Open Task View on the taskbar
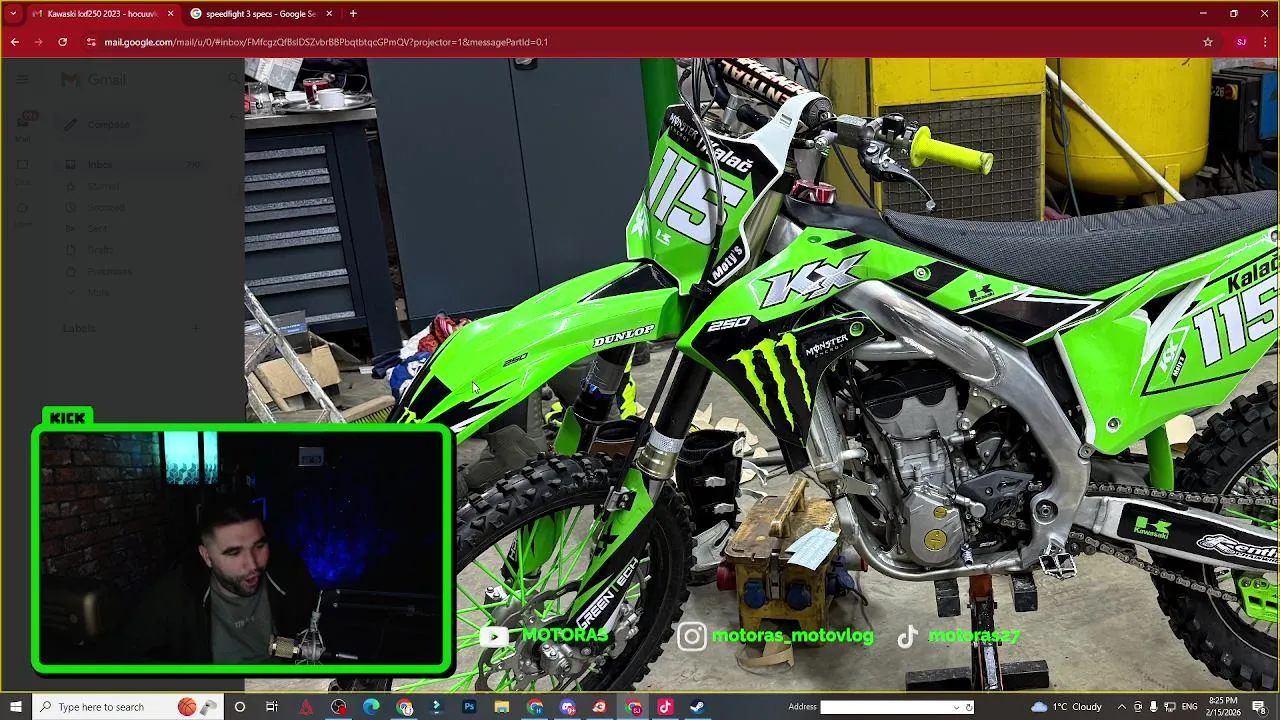Screen dimensions: 1280x720 coord(272,707)
